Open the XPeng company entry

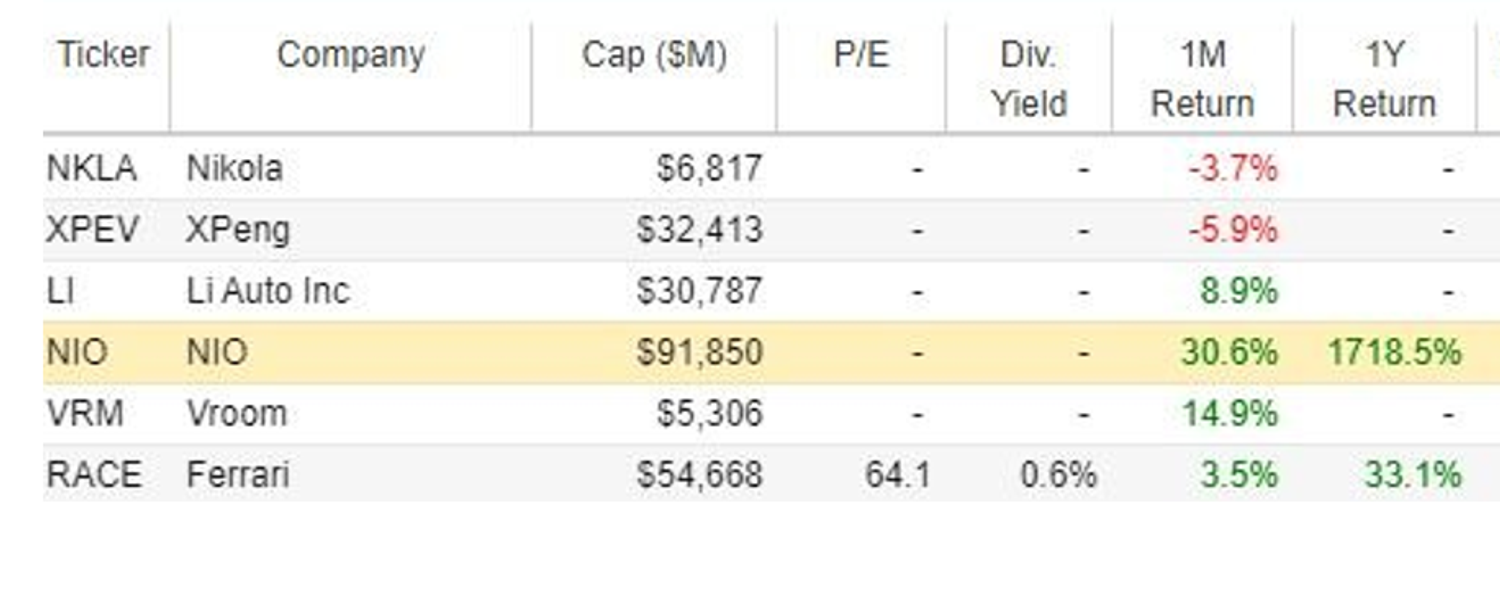point(238,230)
